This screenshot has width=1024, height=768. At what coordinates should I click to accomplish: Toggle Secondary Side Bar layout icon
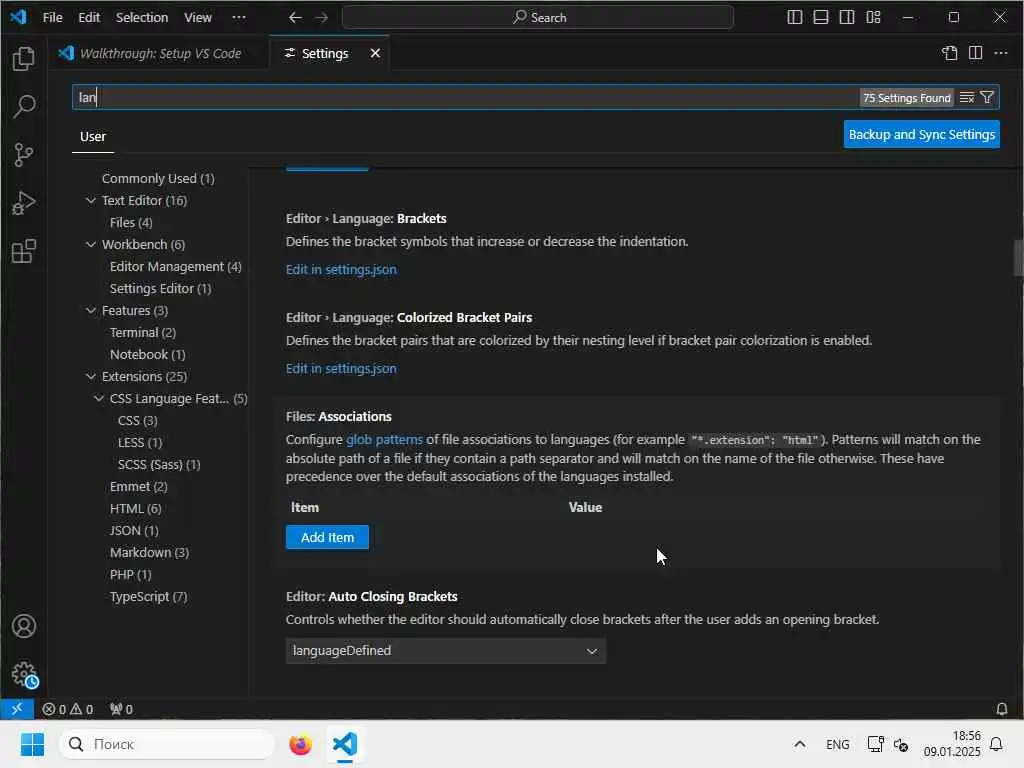click(x=846, y=18)
